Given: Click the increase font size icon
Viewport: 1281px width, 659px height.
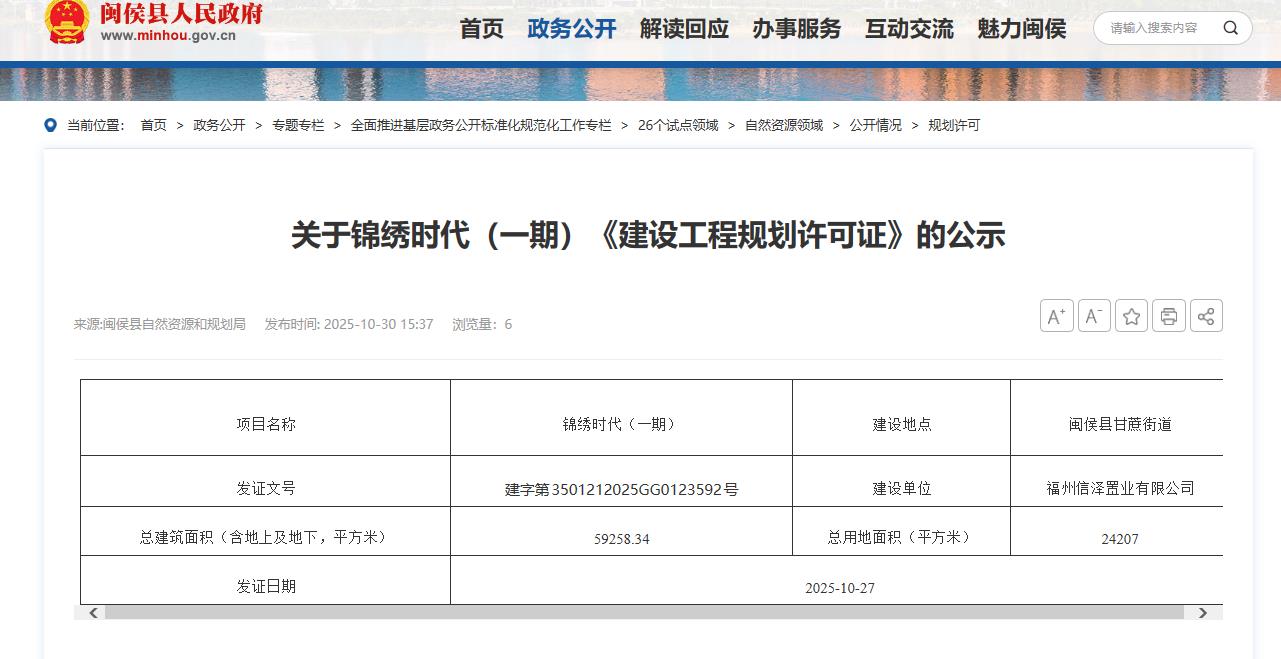Looking at the screenshot, I should click(x=1056, y=316).
